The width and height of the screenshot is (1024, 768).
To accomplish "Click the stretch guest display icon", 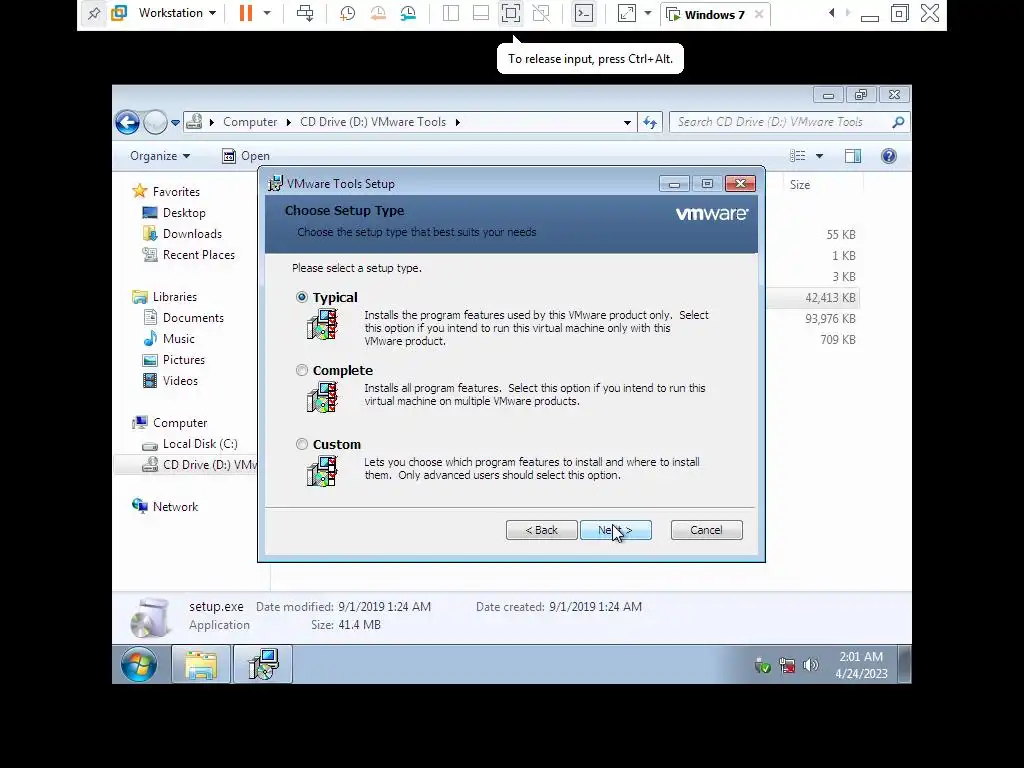I will click(626, 13).
